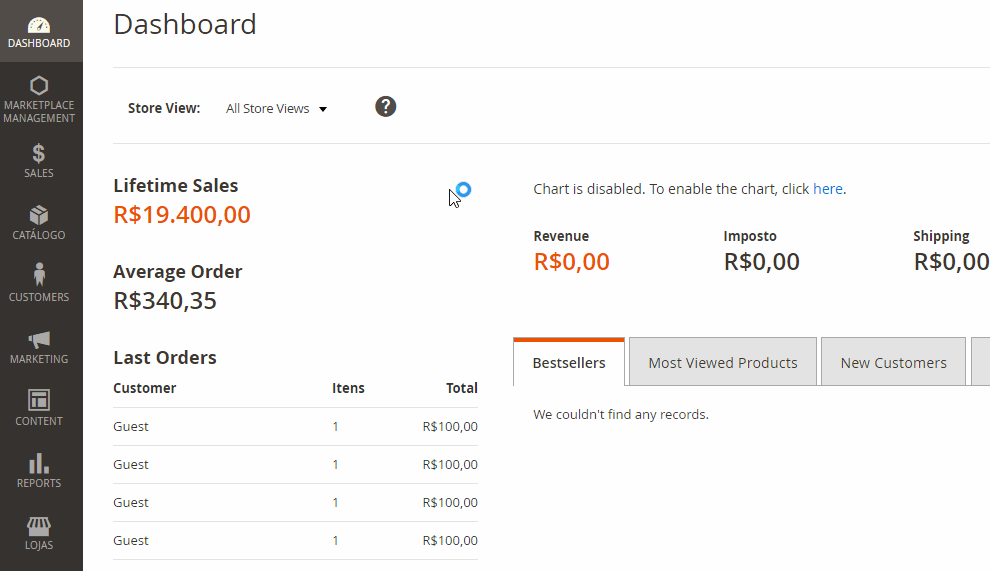This screenshot has width=990, height=571.
Task: Open the fourth Guest order row
Action: pos(295,540)
